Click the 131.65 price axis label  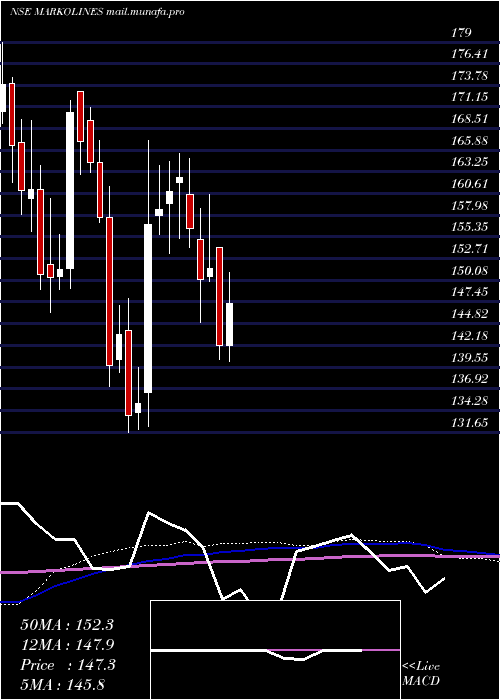pos(469,422)
